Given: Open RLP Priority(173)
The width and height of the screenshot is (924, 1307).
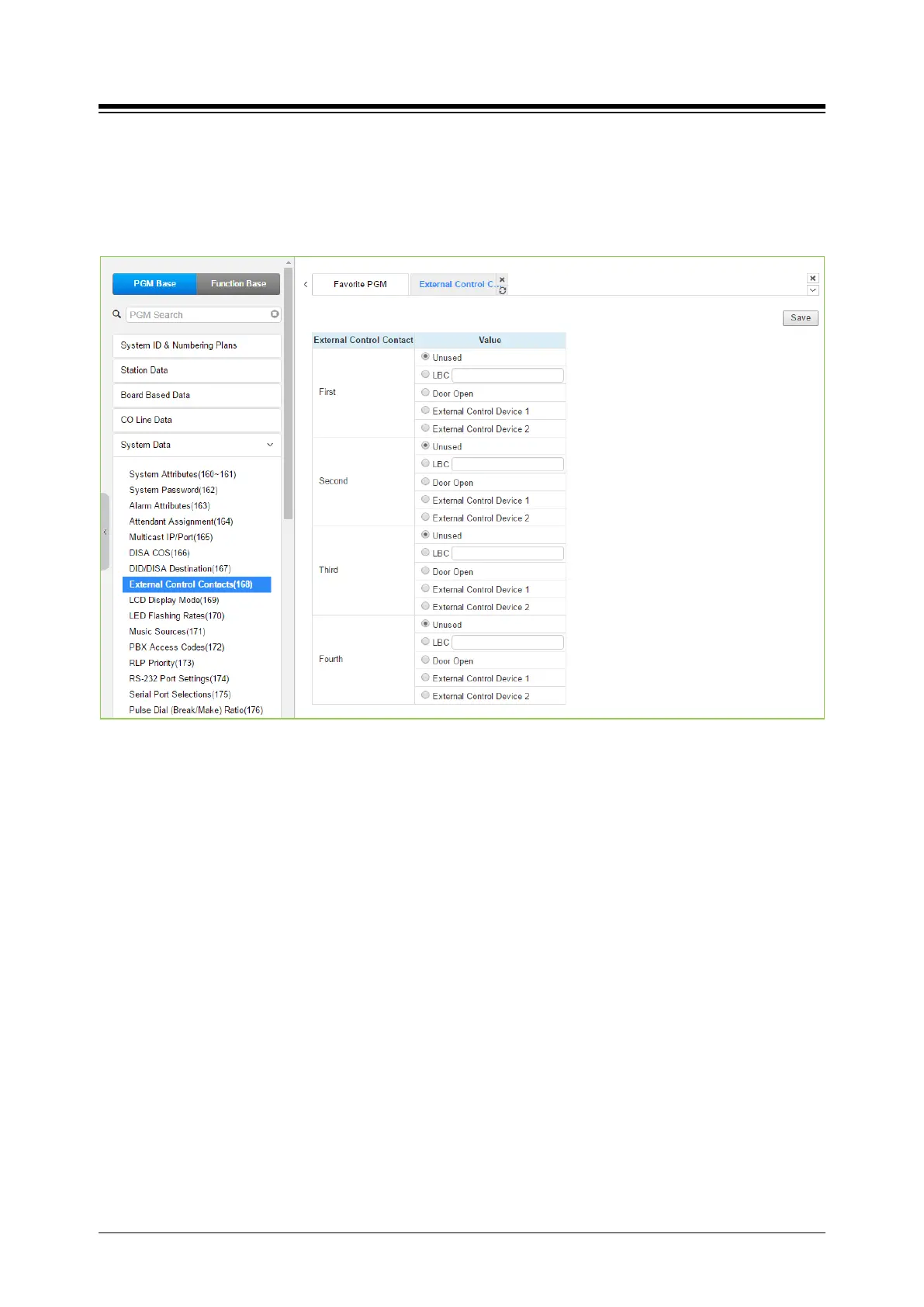Looking at the screenshot, I should 161,663.
